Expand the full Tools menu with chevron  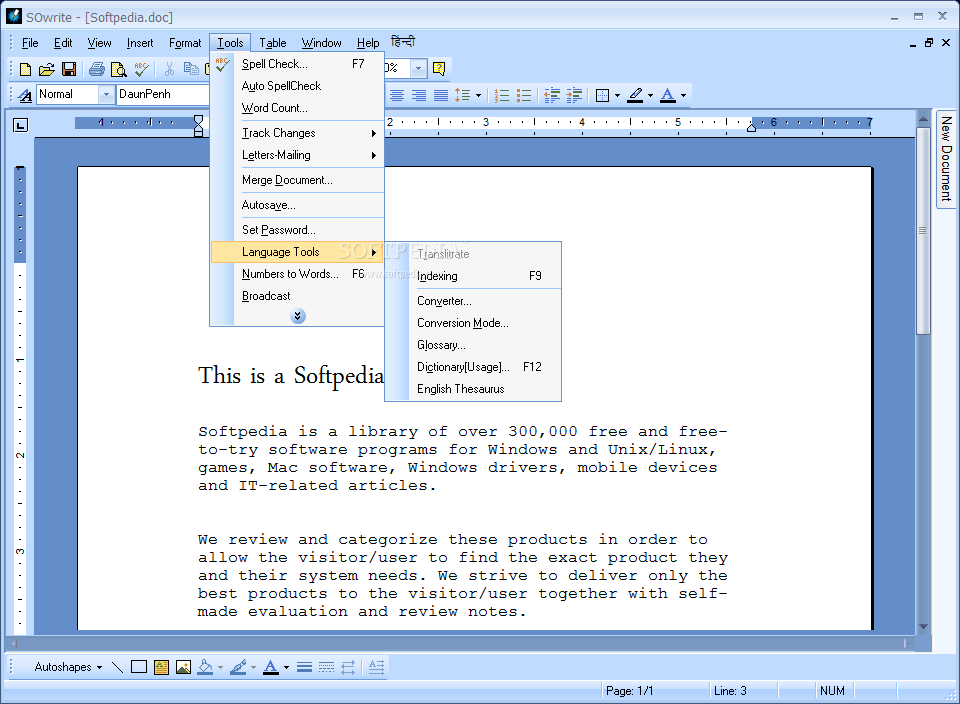[x=298, y=316]
